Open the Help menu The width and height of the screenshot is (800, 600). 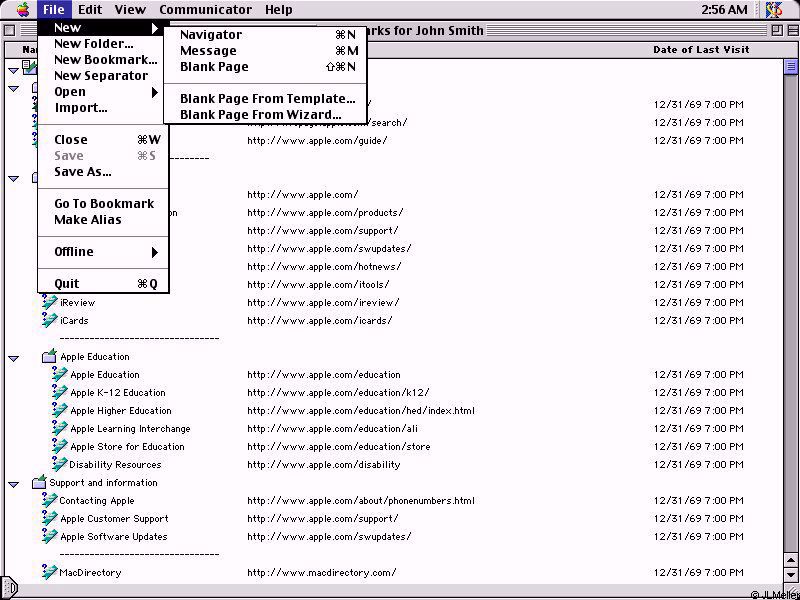coord(279,9)
